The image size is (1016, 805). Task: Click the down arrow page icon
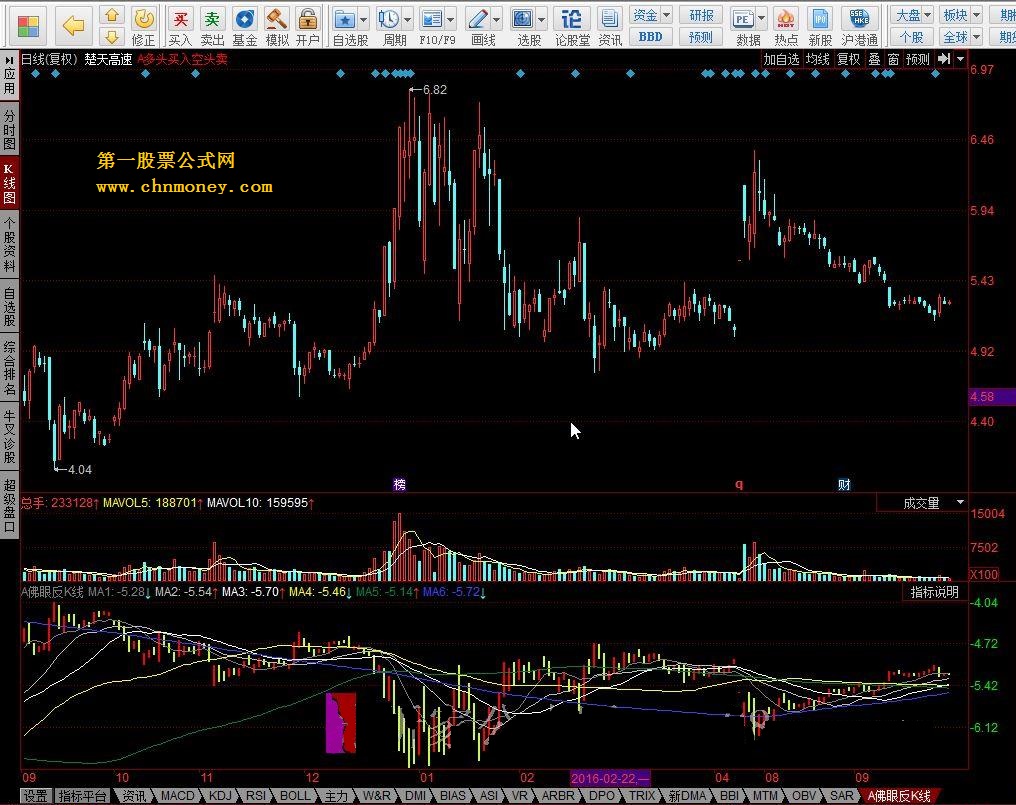pos(112,36)
